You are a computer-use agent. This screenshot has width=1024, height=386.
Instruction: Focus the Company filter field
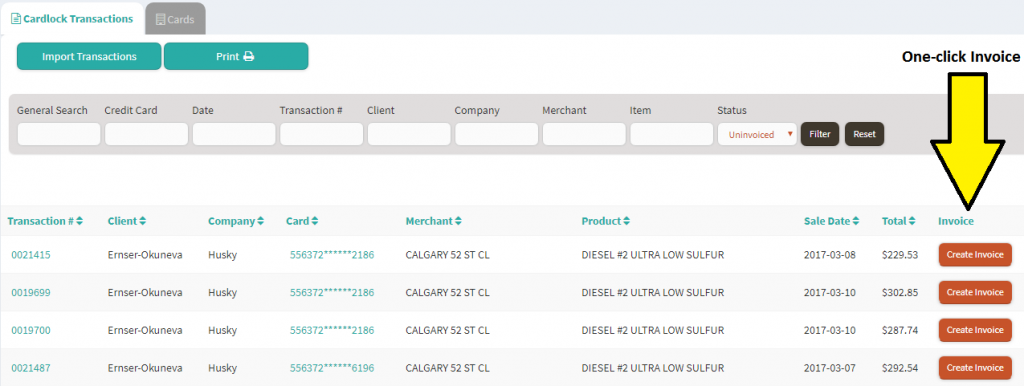click(496, 134)
